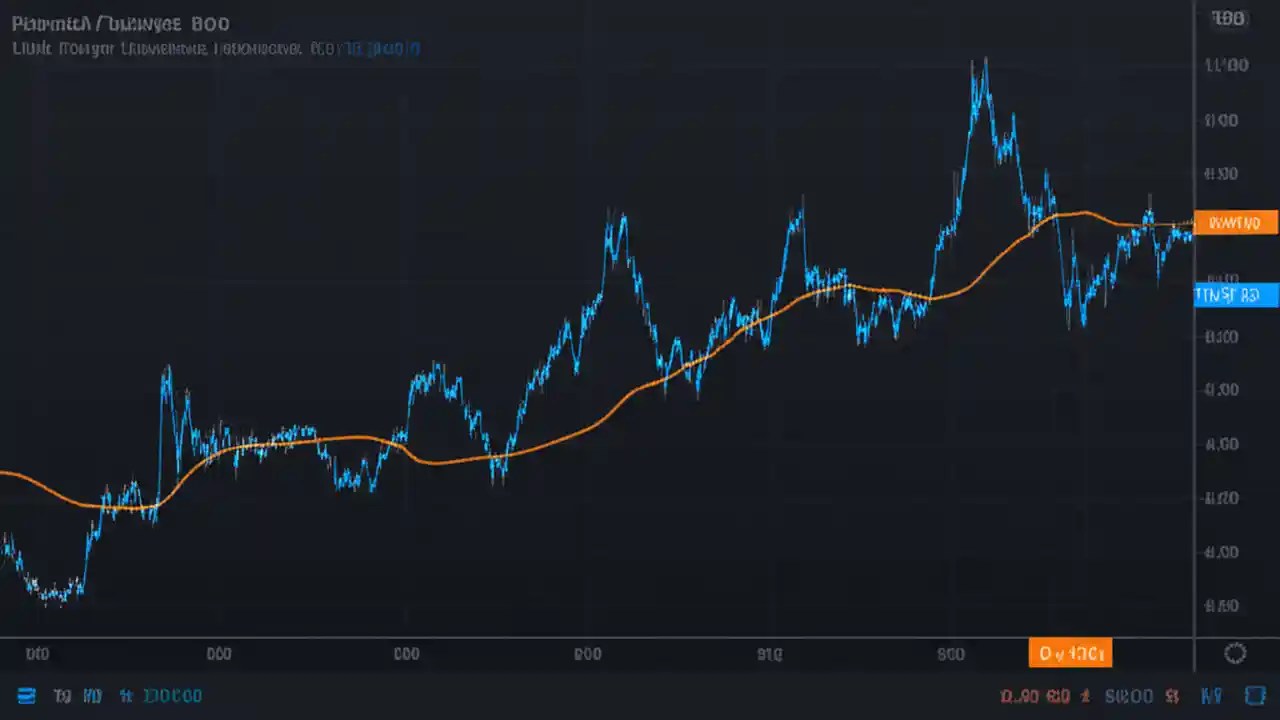Select the chart layout icon in bottom toolbar
The image size is (1280, 720).
[x=26, y=696]
